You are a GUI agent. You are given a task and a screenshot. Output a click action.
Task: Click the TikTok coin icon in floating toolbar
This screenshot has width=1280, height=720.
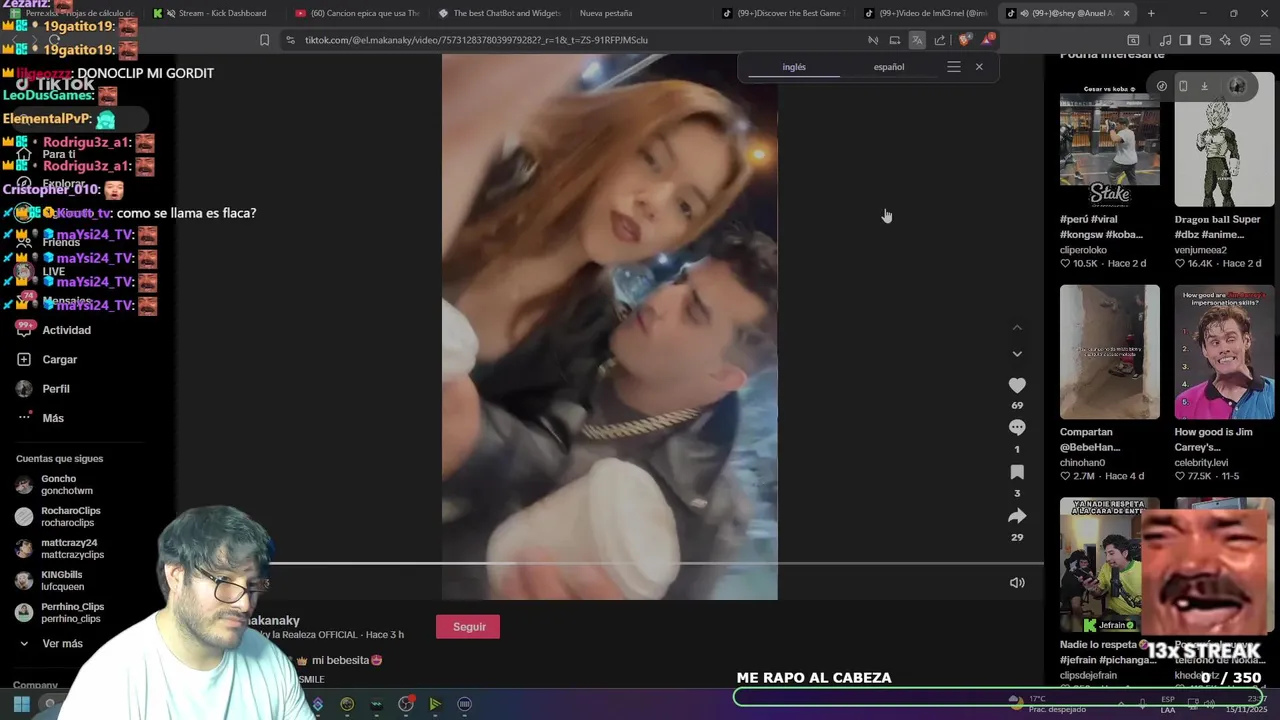[1161, 86]
